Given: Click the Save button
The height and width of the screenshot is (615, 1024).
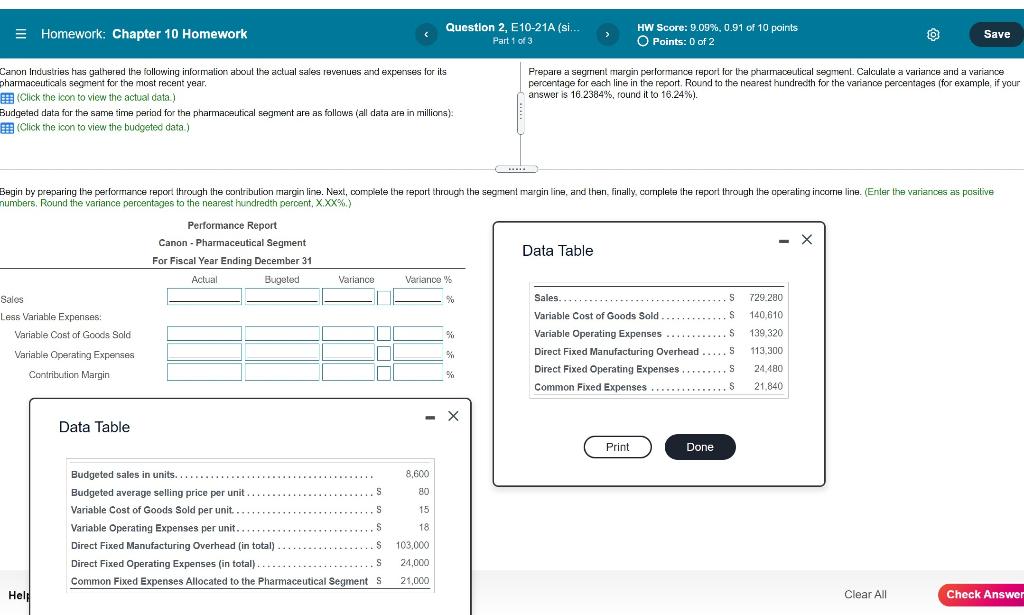Looking at the screenshot, I should tap(997, 34).
